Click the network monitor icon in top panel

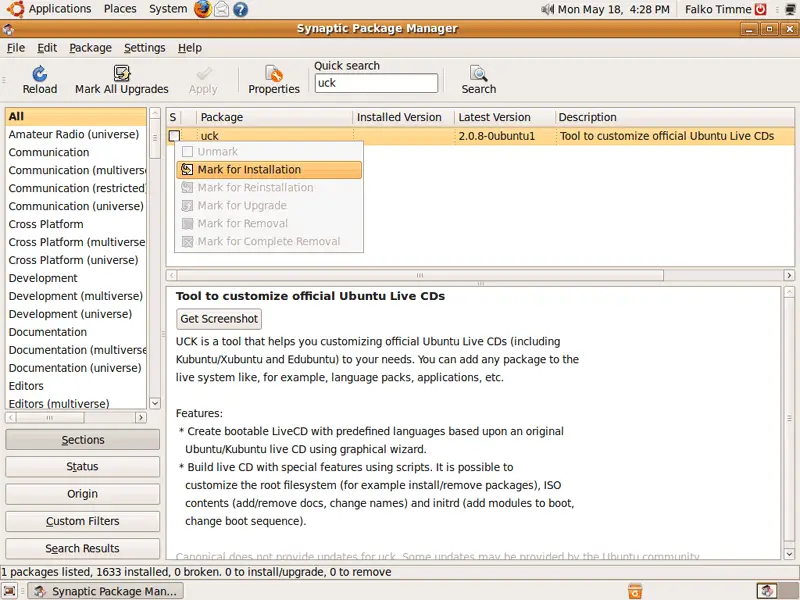point(791,9)
